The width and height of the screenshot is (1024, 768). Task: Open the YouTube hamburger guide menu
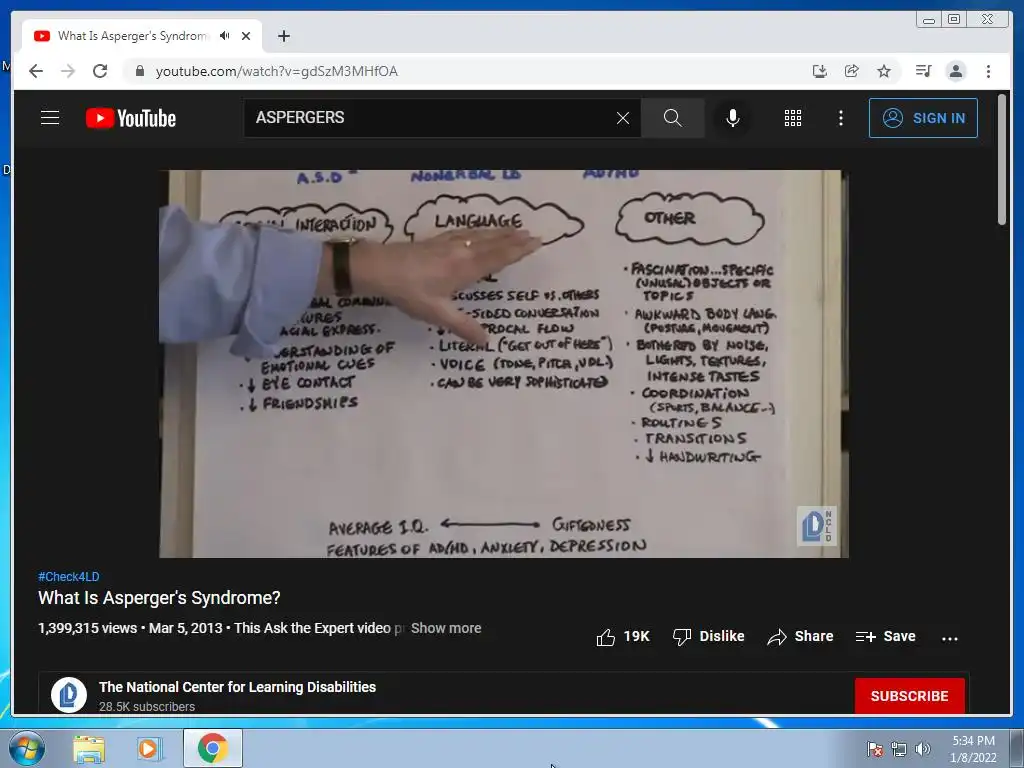tap(50, 118)
